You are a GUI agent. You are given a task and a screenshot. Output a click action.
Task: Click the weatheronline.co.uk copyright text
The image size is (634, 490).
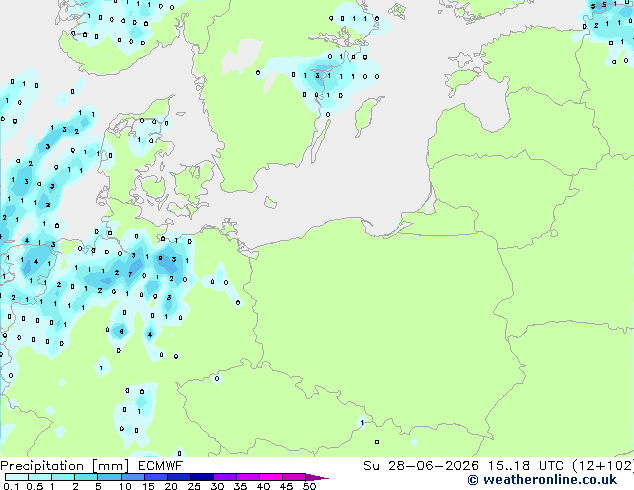(x=542, y=480)
